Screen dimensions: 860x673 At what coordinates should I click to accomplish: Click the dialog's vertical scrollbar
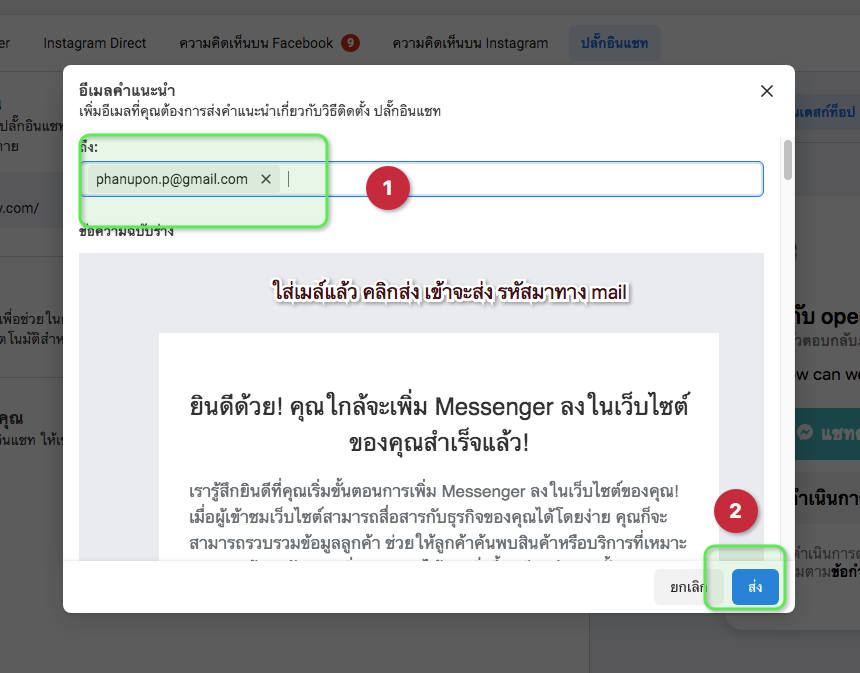(788, 160)
